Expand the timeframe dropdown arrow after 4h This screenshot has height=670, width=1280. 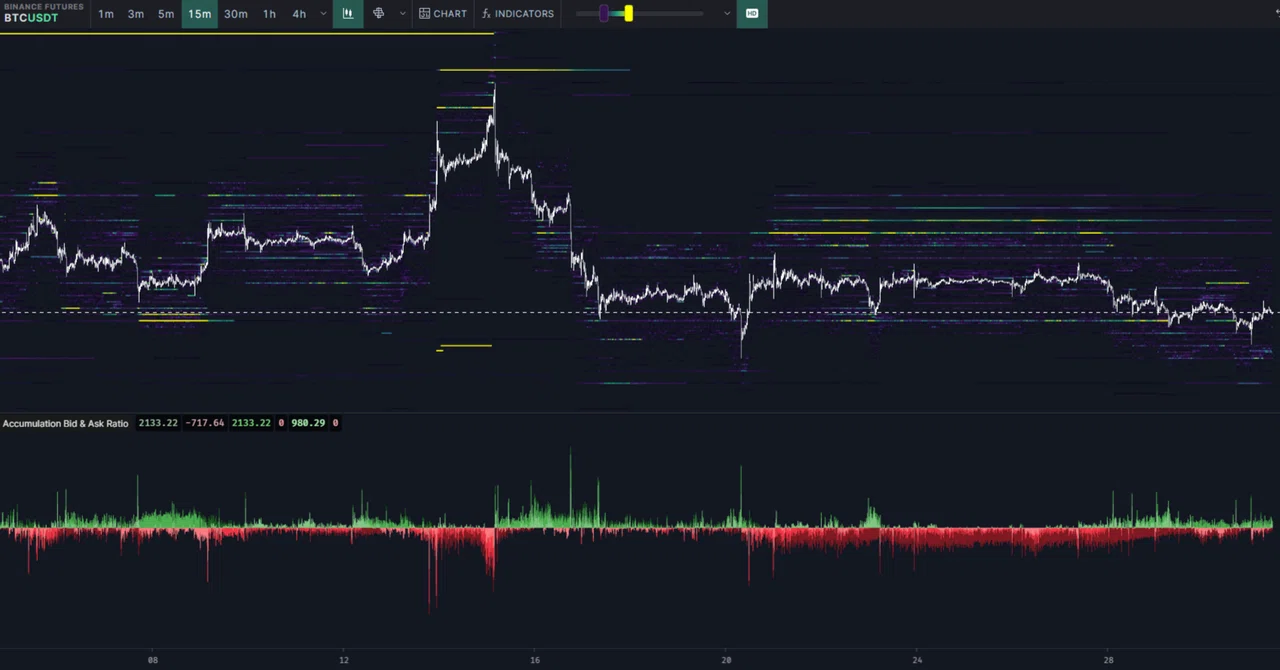point(323,14)
